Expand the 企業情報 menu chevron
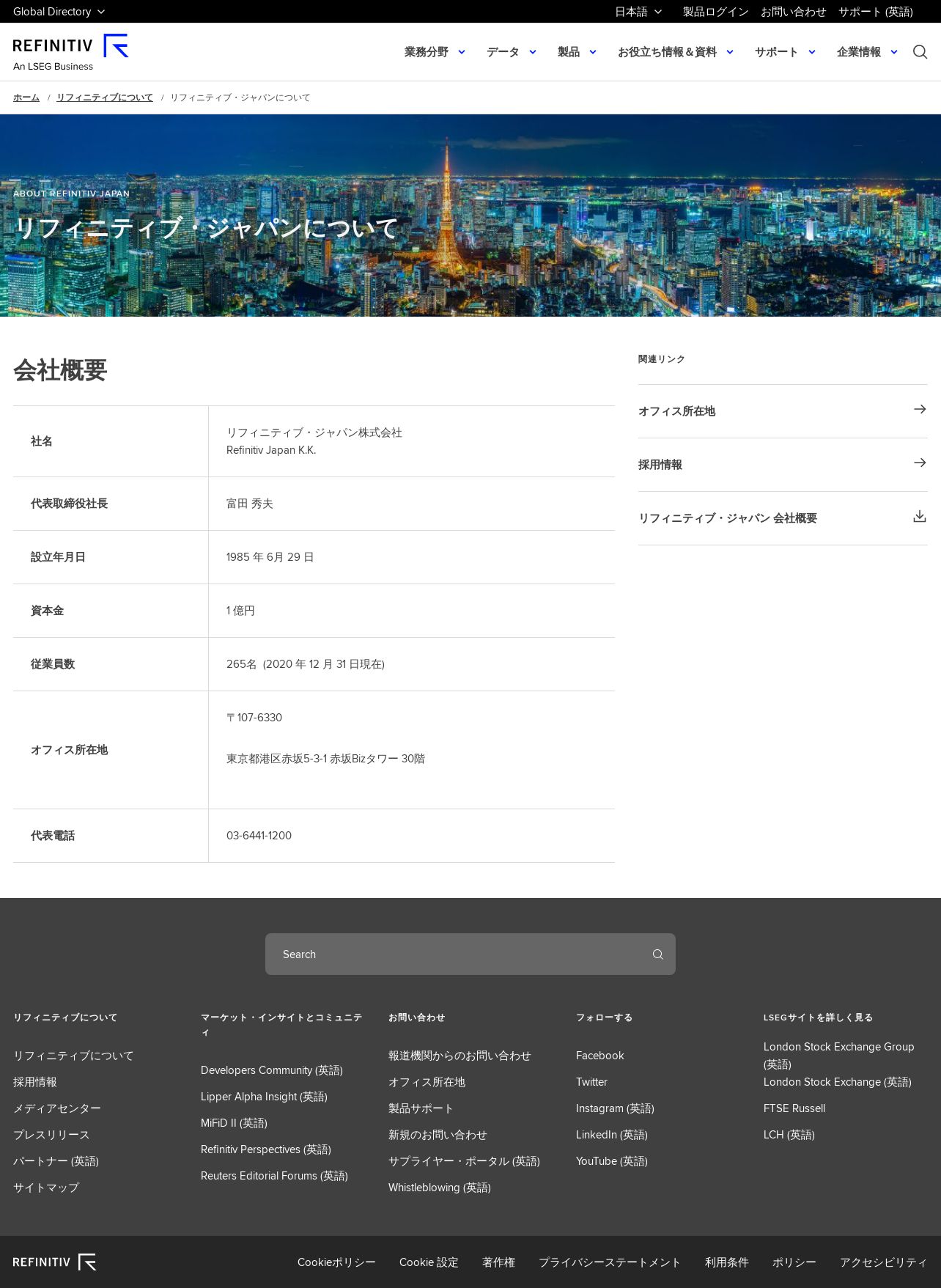The image size is (941, 1288). tap(894, 52)
